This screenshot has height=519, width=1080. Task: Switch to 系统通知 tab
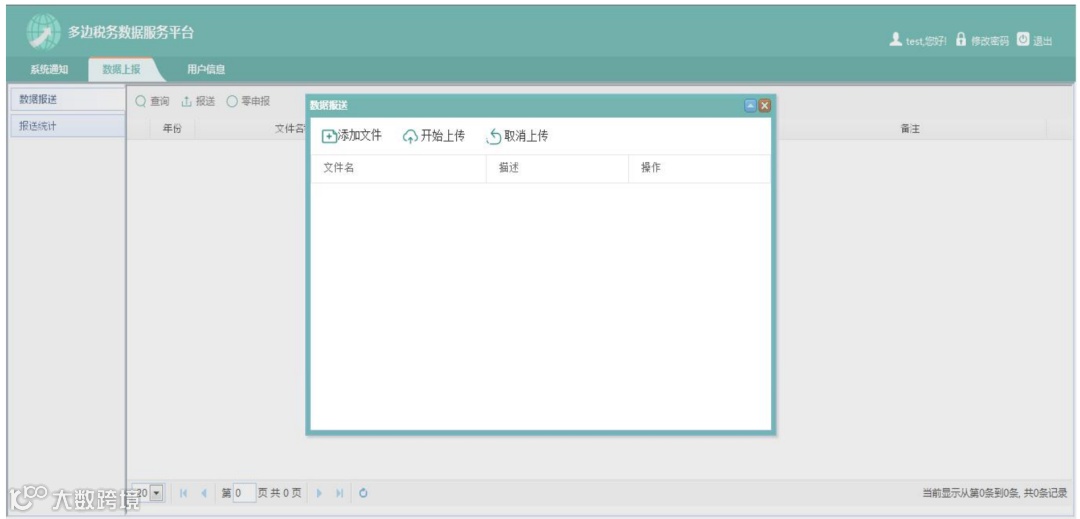(49, 70)
